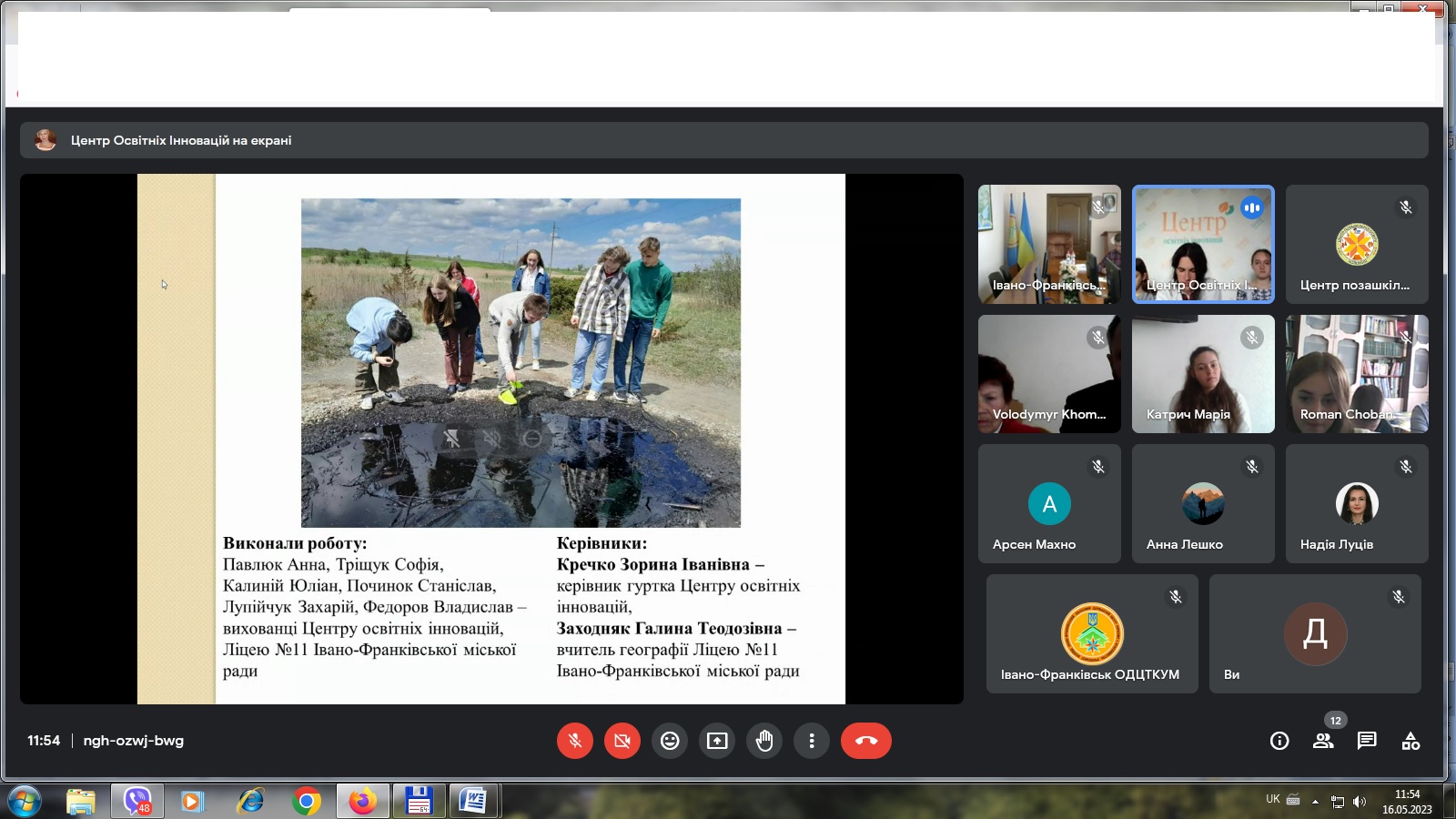Image resolution: width=1456 pixels, height=819 pixels.
Task: Click the Present now screen share icon
Action: (717, 741)
